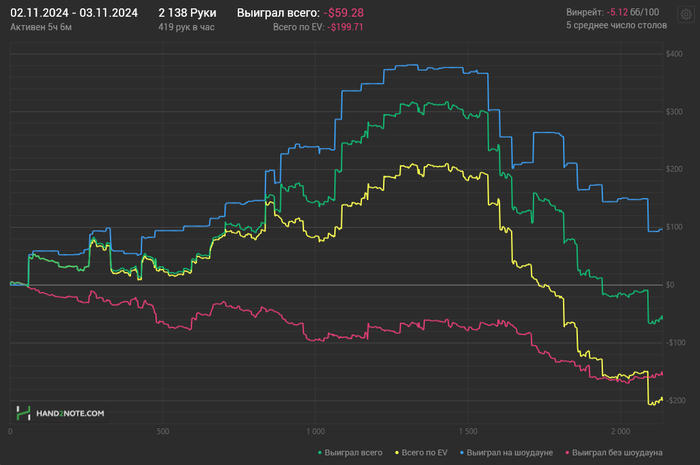Click the -$100 y-axis label

[x=675, y=343]
